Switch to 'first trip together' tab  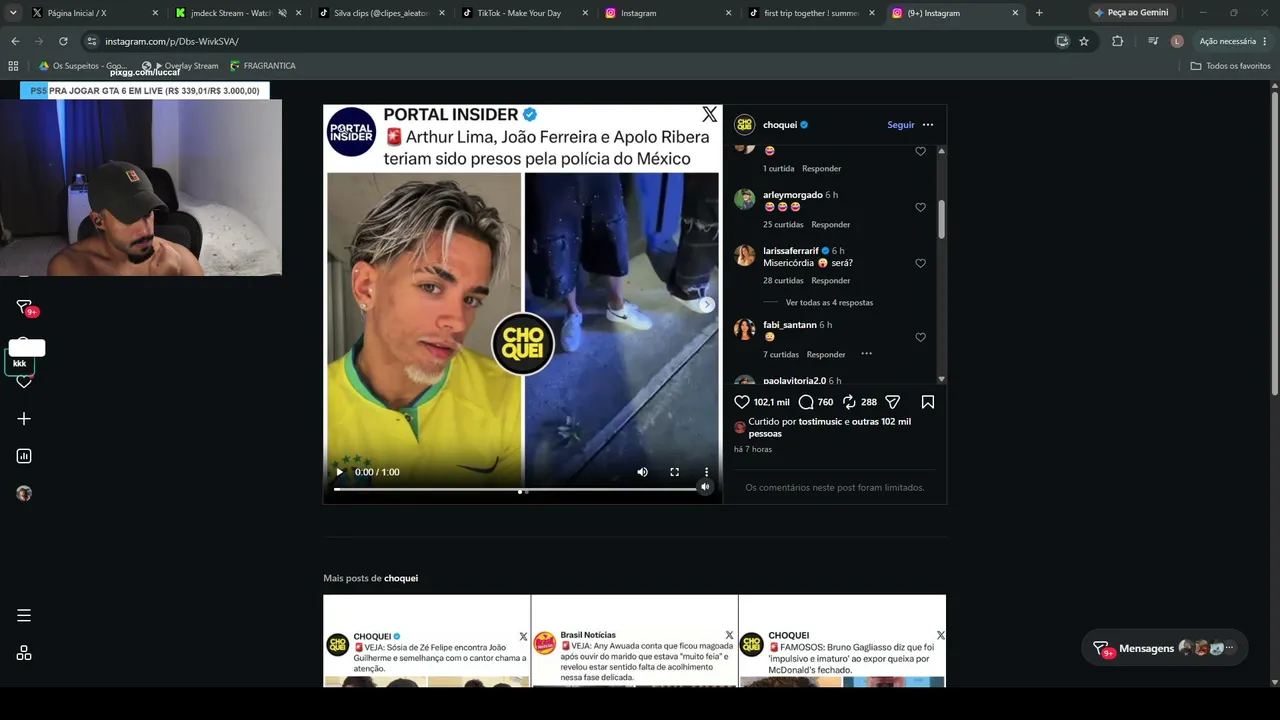coord(812,13)
